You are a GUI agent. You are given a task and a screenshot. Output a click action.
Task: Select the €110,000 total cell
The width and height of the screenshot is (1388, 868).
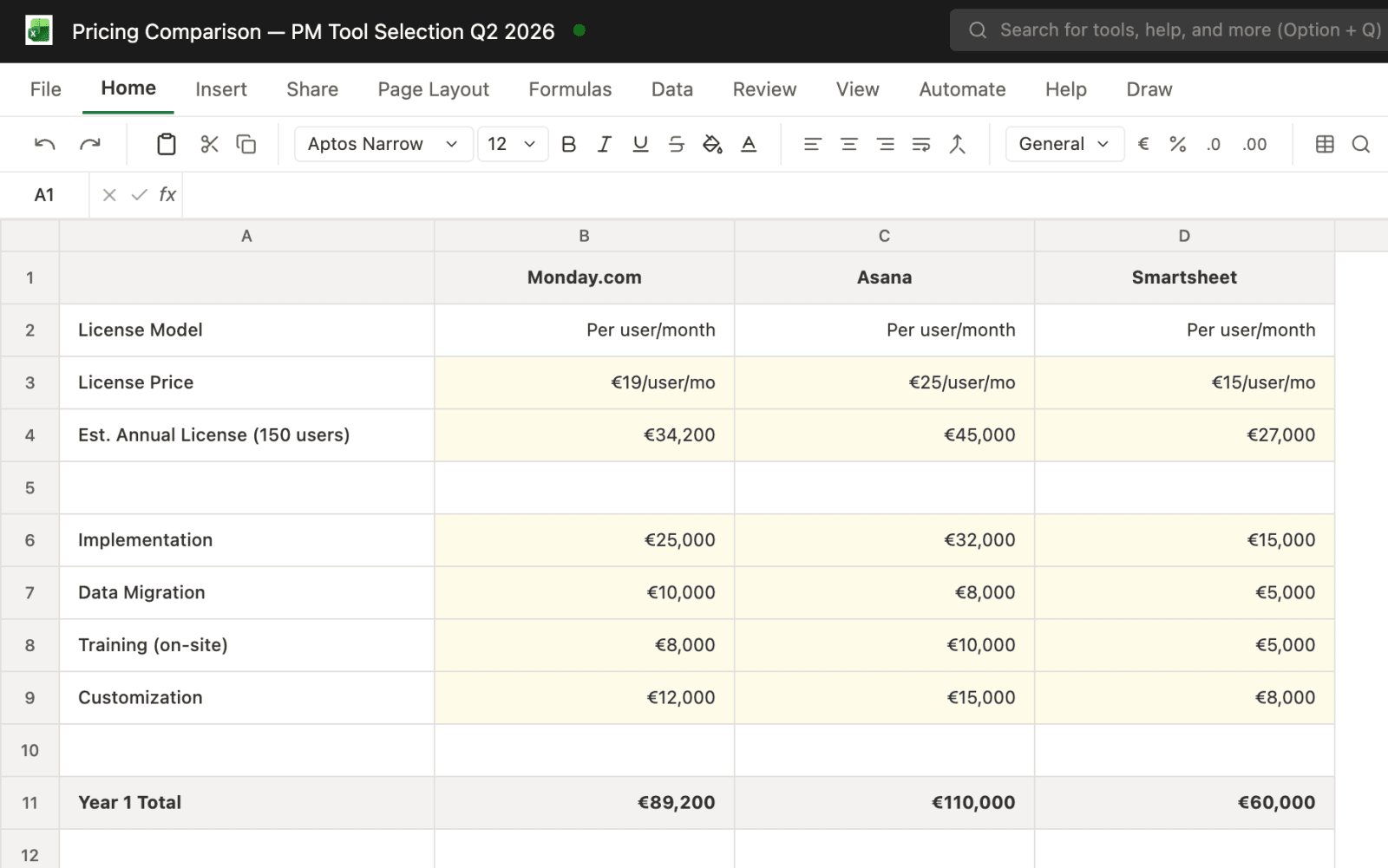tap(884, 803)
